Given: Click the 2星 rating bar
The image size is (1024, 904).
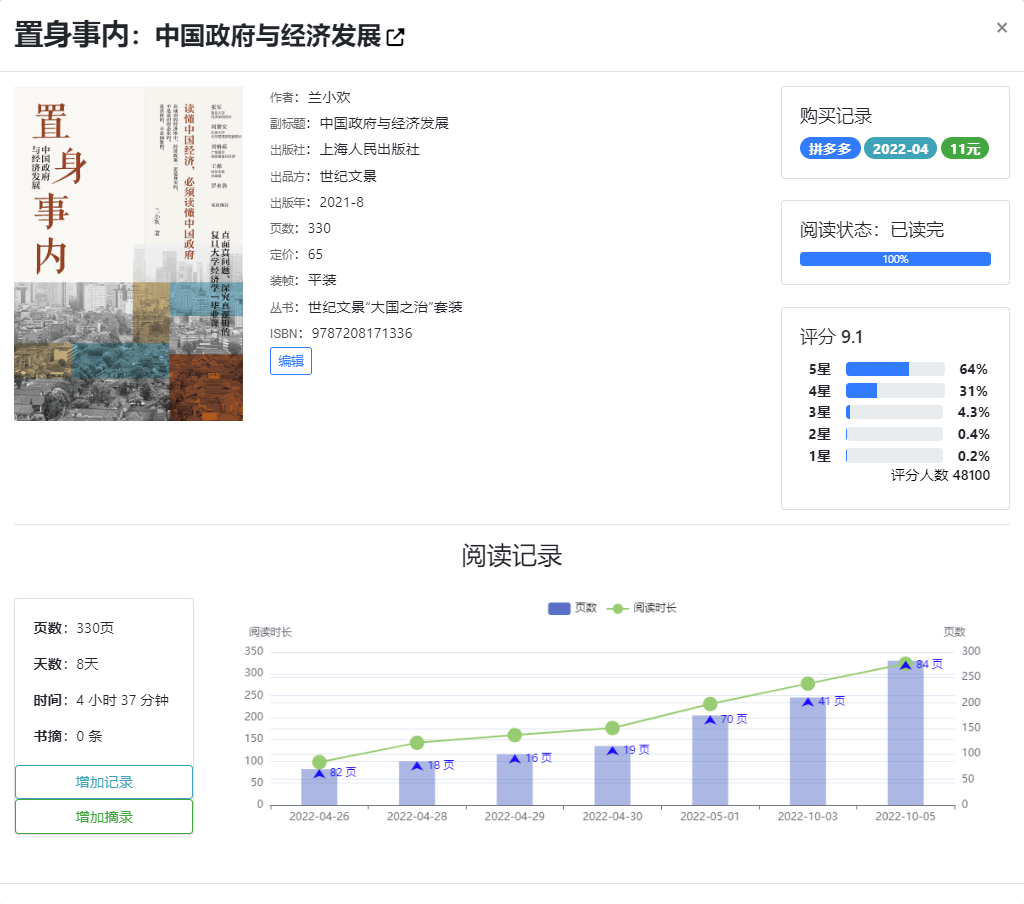Looking at the screenshot, I should point(895,434).
